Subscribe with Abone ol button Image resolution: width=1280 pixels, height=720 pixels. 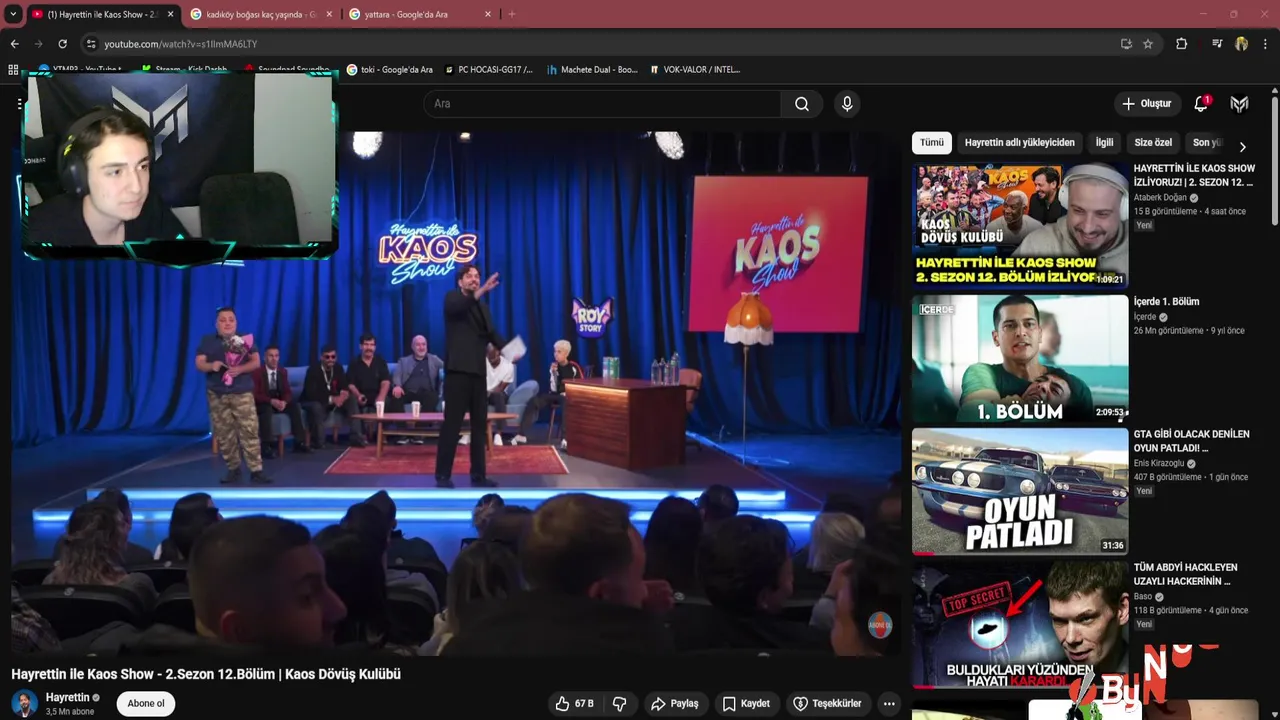pos(146,704)
